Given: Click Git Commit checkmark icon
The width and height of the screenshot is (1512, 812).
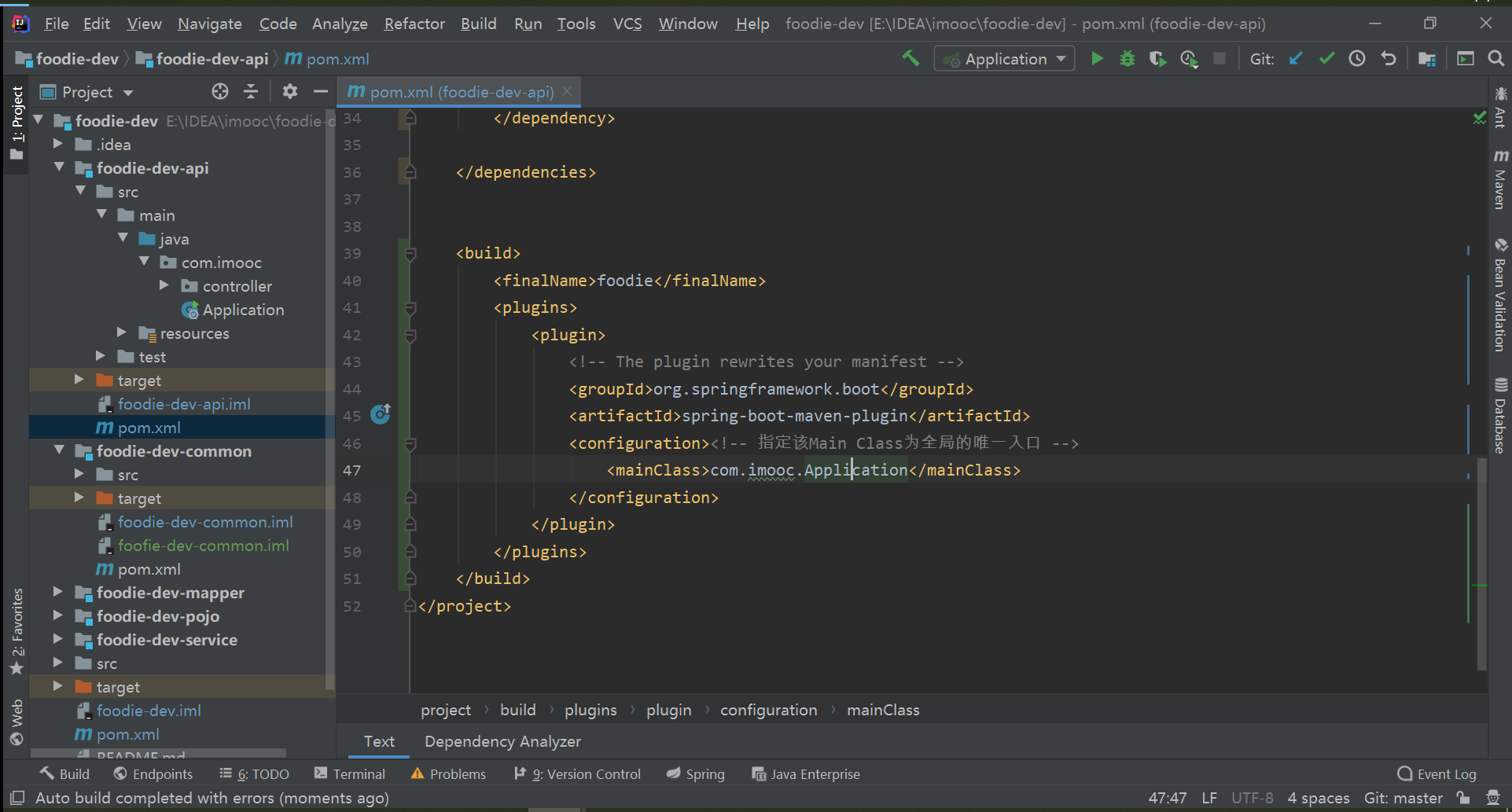Looking at the screenshot, I should point(1326,58).
